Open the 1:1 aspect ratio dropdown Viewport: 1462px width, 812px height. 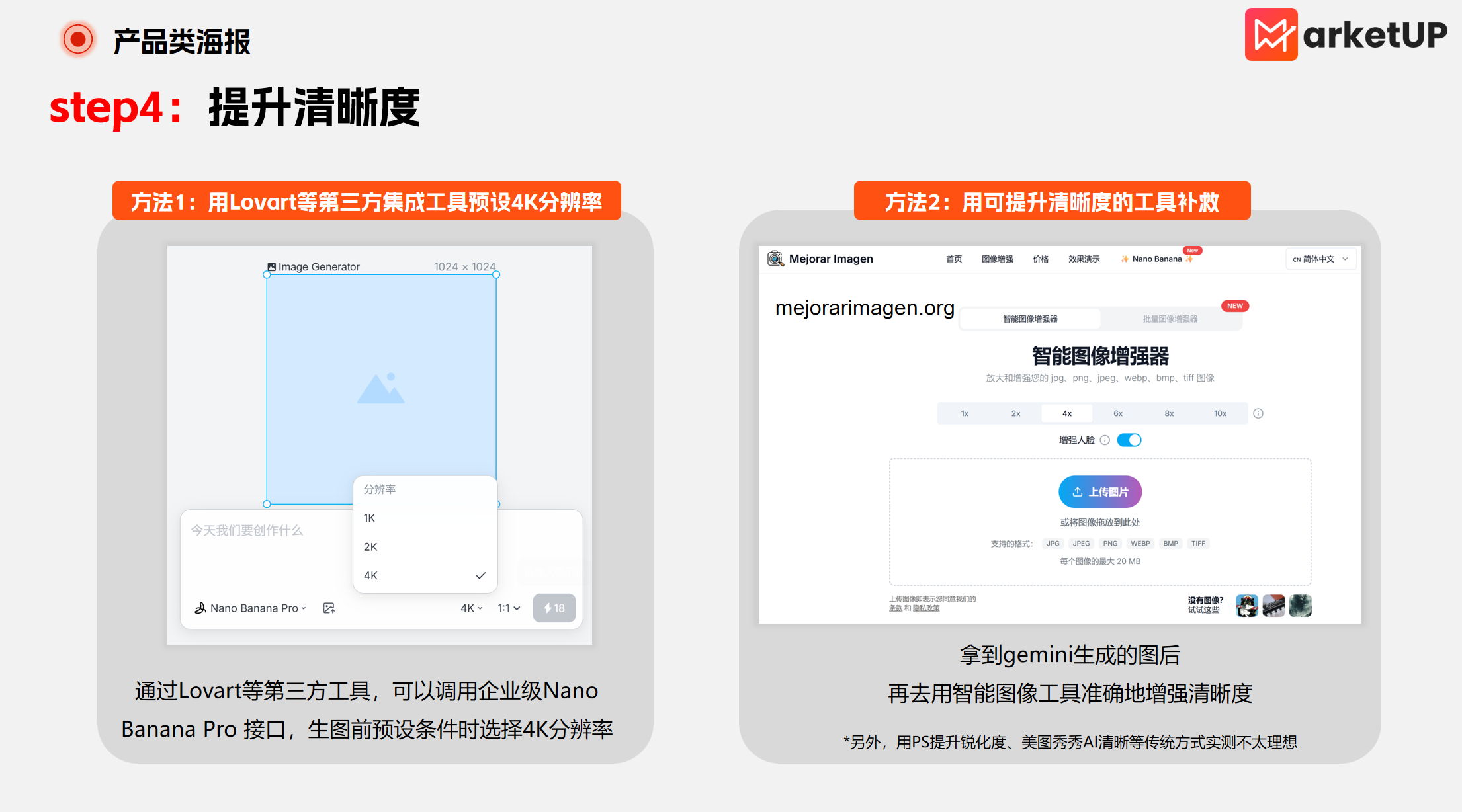click(508, 608)
